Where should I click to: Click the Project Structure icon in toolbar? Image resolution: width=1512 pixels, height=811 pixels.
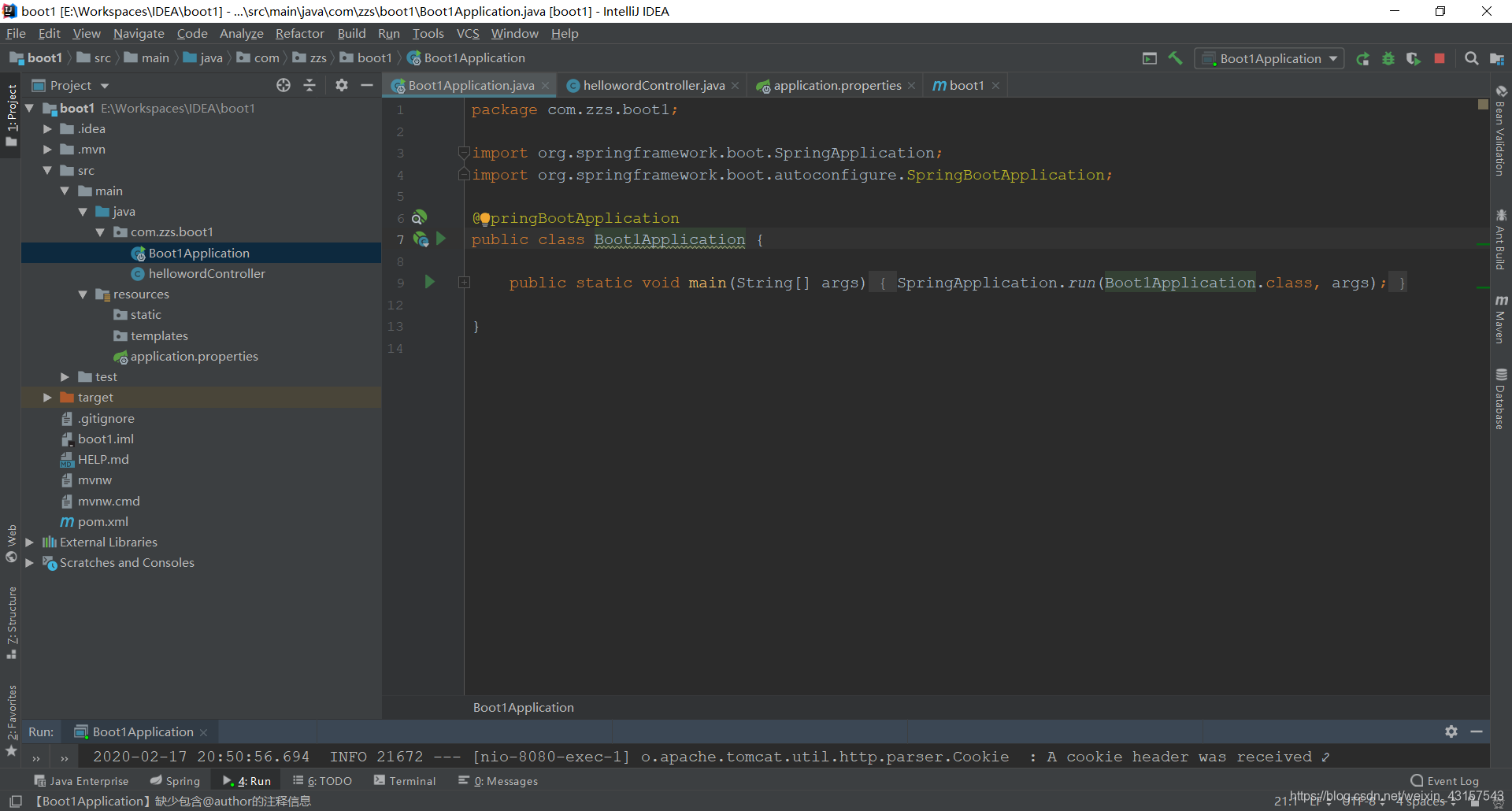click(x=1497, y=59)
